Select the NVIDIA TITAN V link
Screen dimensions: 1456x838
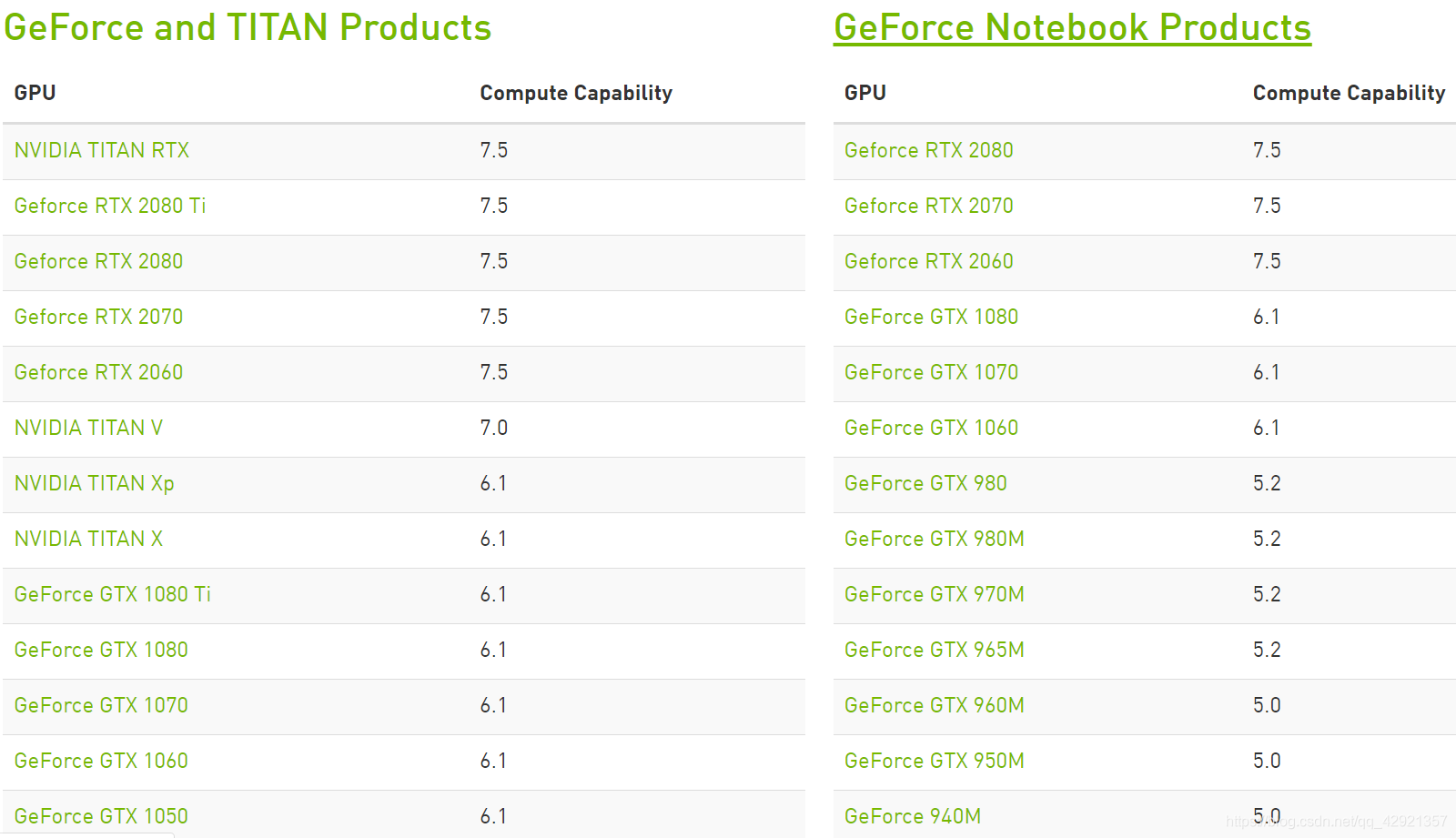(x=88, y=428)
